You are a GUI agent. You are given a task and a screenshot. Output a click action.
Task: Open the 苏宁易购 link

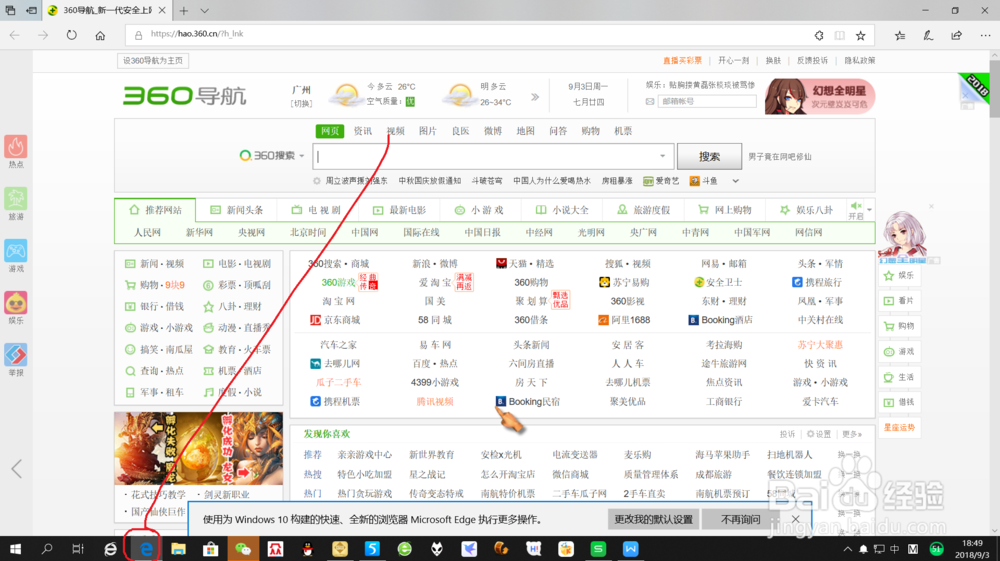624,282
